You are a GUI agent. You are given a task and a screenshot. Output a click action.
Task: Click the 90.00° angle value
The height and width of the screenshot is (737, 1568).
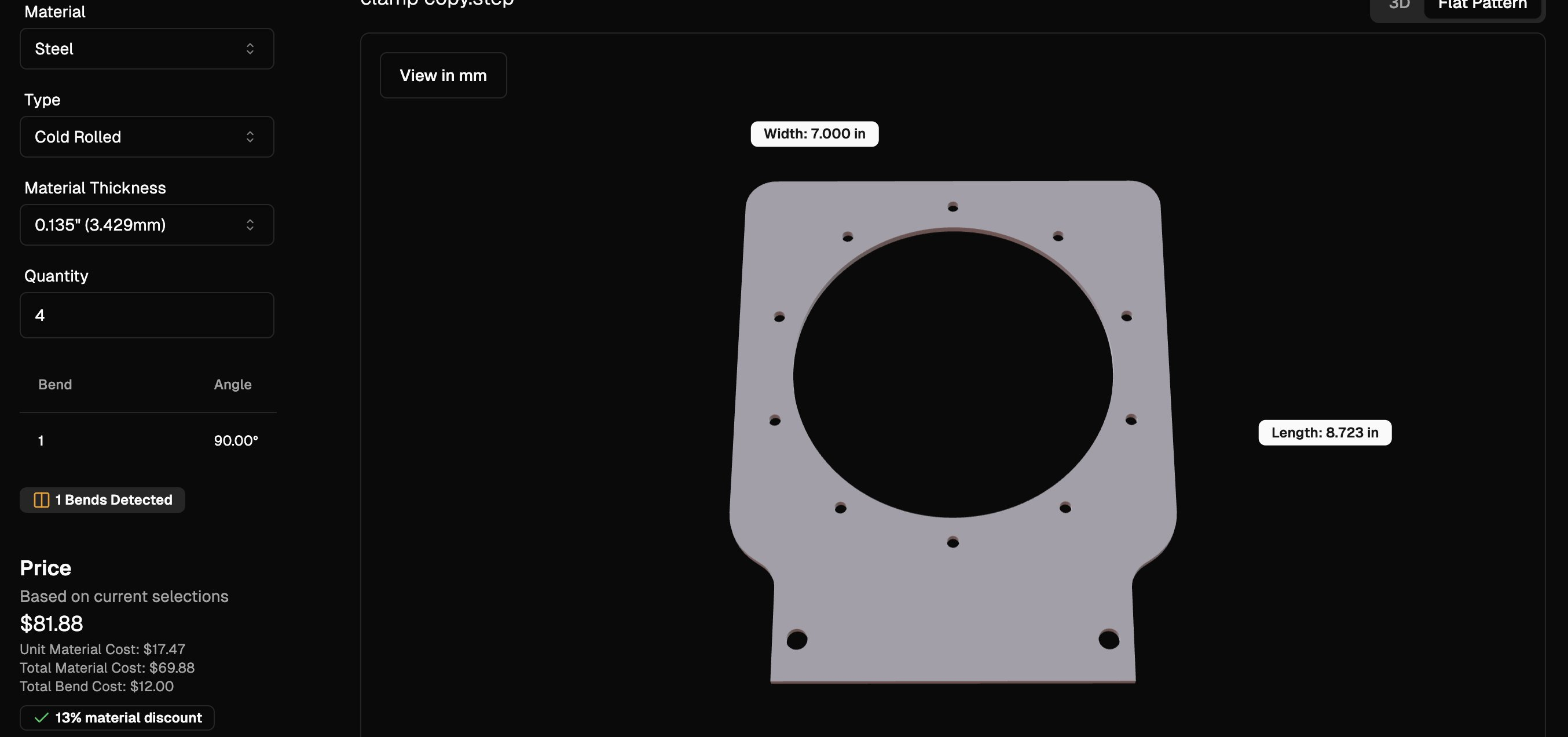point(236,440)
